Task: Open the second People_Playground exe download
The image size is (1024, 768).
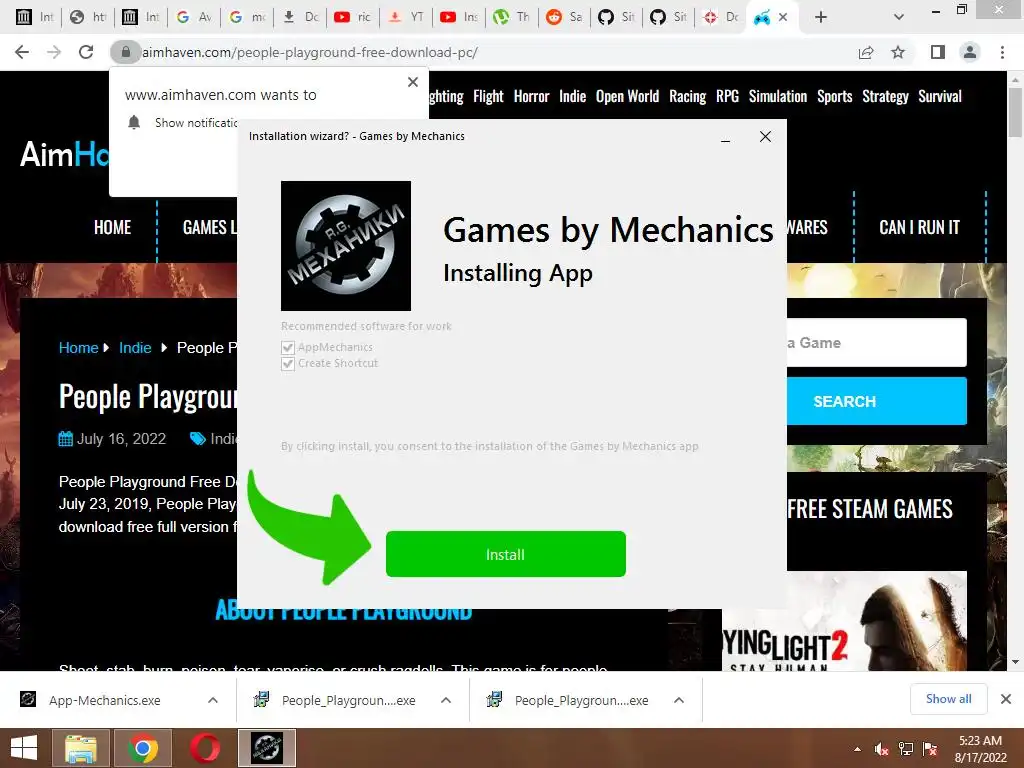Action: tap(568, 700)
